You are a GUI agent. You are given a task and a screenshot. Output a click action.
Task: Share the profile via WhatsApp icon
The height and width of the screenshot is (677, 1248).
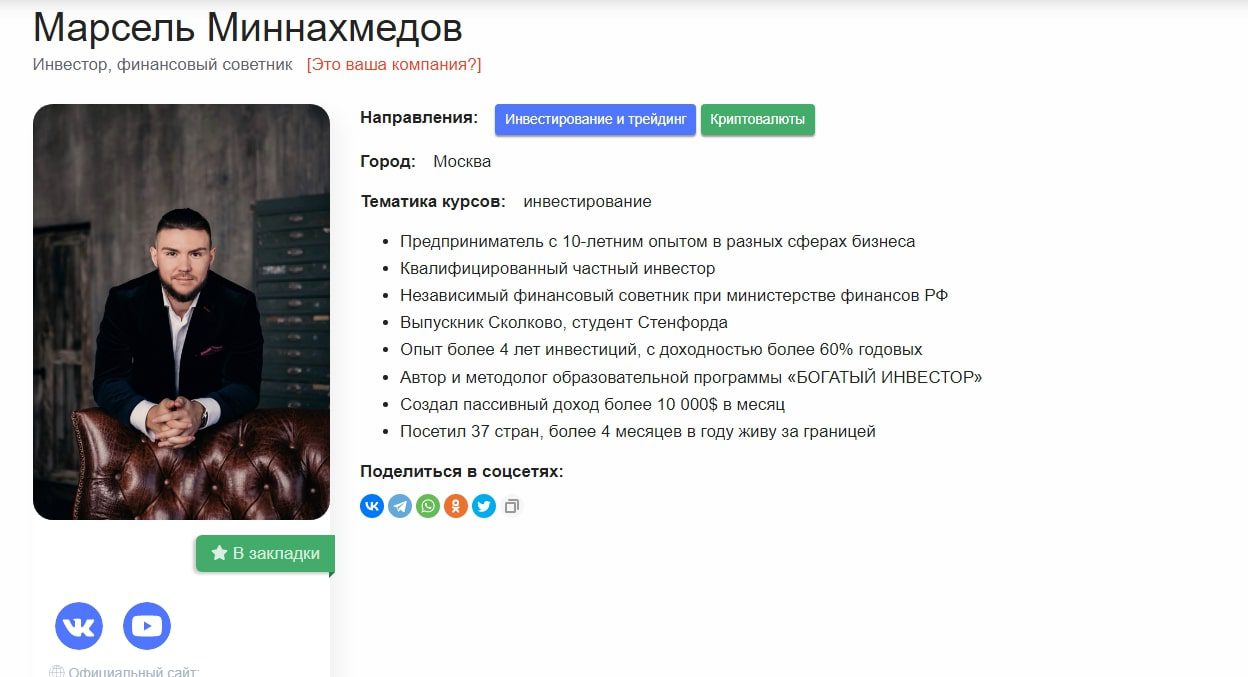pos(428,506)
